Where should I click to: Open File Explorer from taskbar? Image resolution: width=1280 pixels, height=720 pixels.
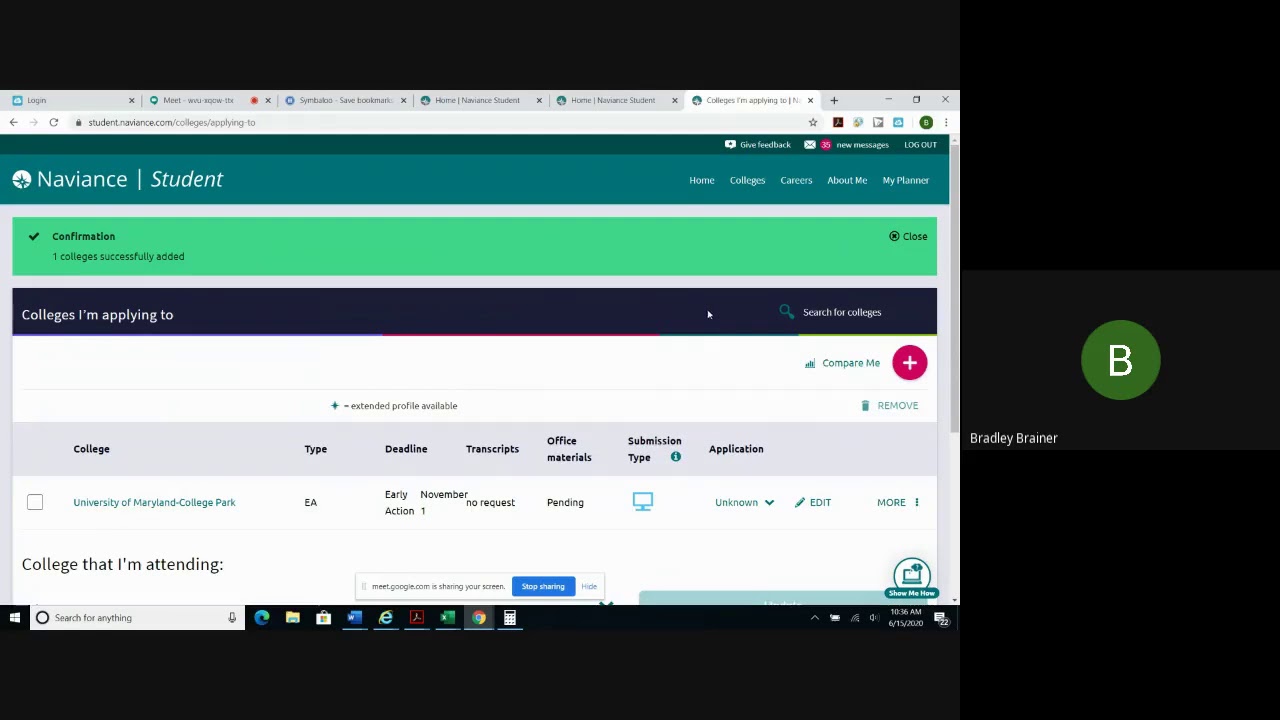click(293, 618)
